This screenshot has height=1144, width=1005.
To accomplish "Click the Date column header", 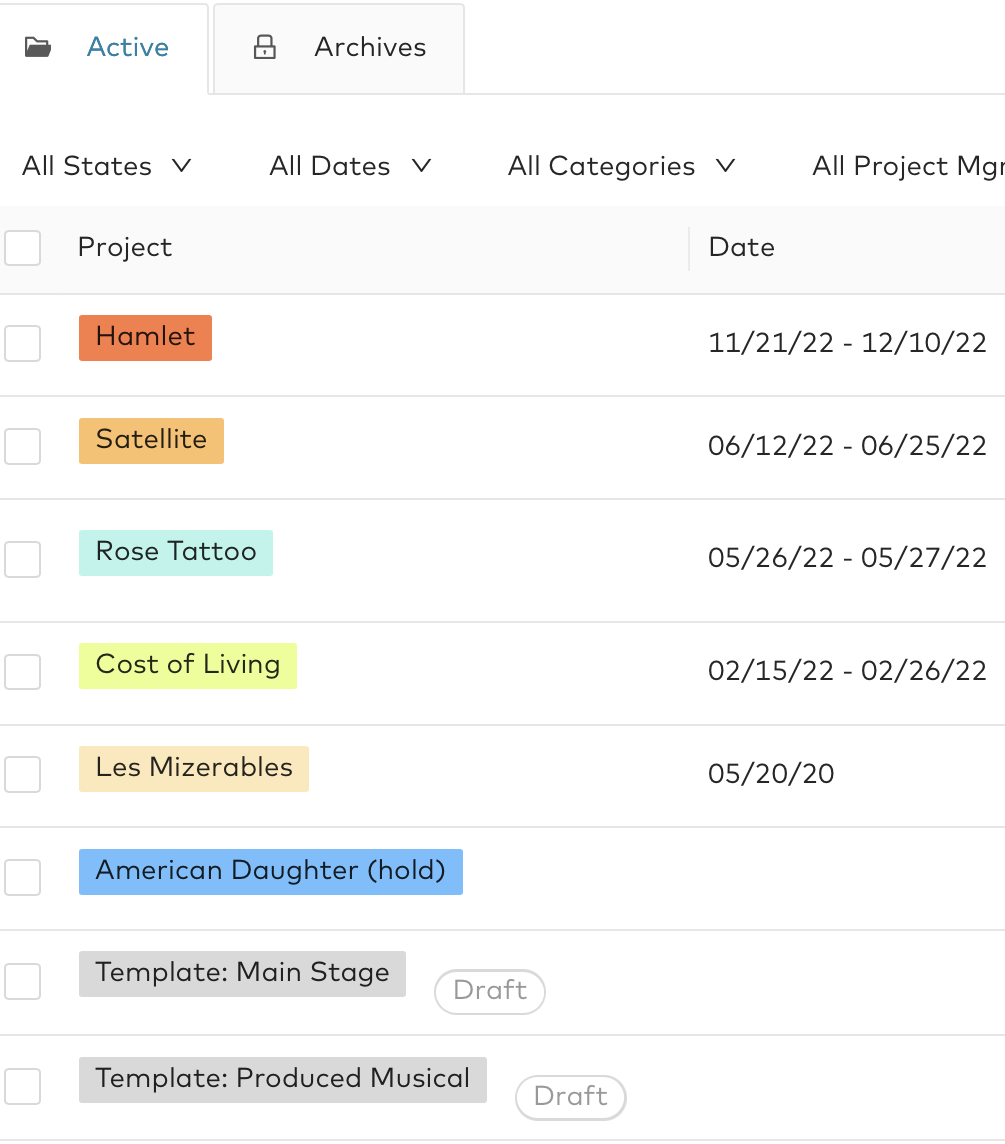I will (741, 248).
